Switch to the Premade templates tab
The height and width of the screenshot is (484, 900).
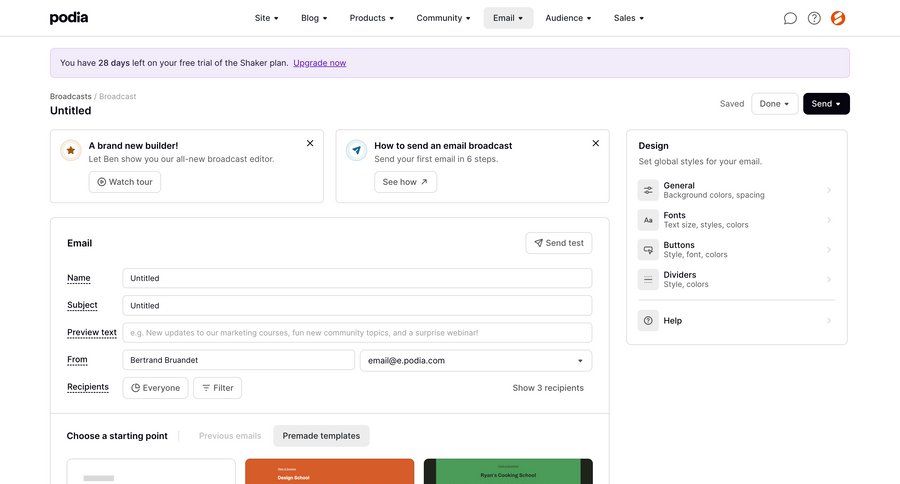coord(321,436)
